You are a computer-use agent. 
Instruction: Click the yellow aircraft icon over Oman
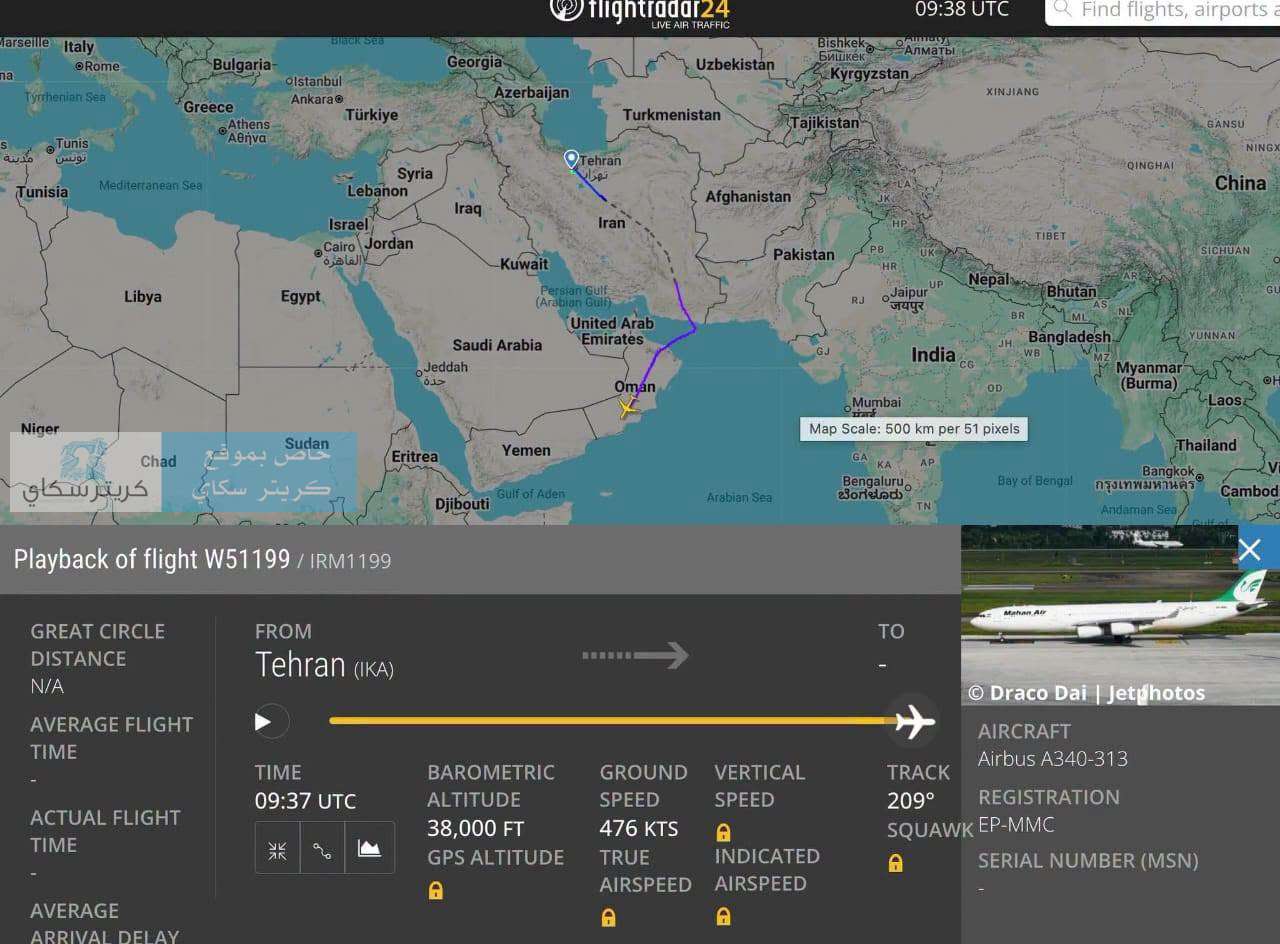point(627,408)
